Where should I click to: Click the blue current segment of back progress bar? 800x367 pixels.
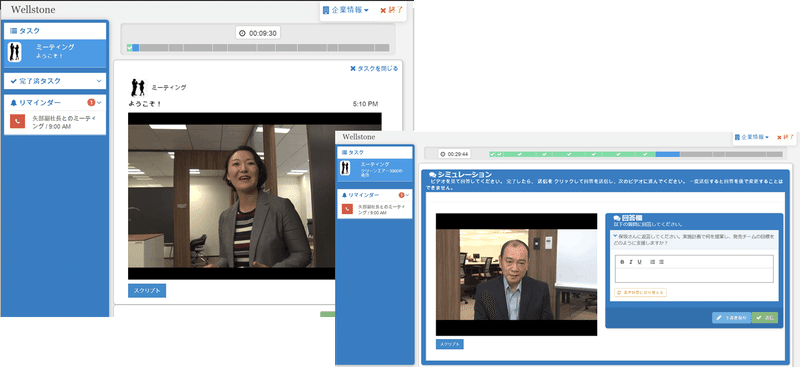coord(136,47)
